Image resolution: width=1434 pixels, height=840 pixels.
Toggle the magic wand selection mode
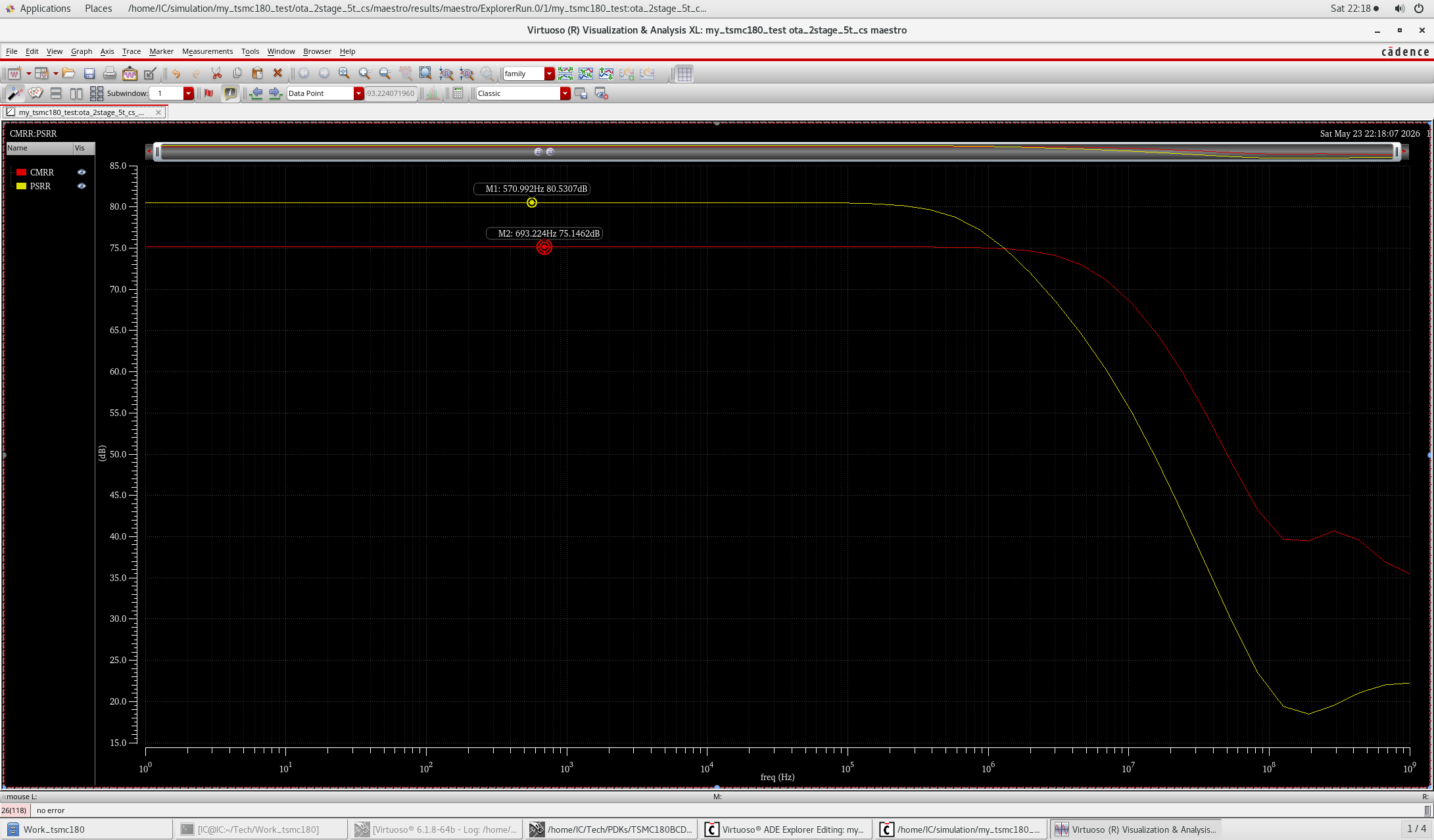click(14, 93)
